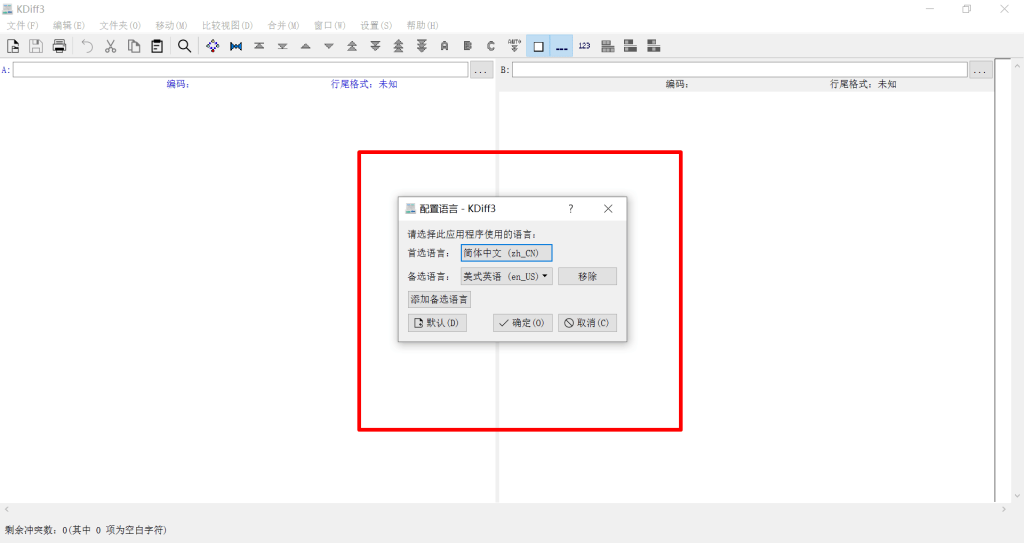Click horizontal scrollbar right arrow
Screen dimensions: 1024x543
[x=1004, y=509]
